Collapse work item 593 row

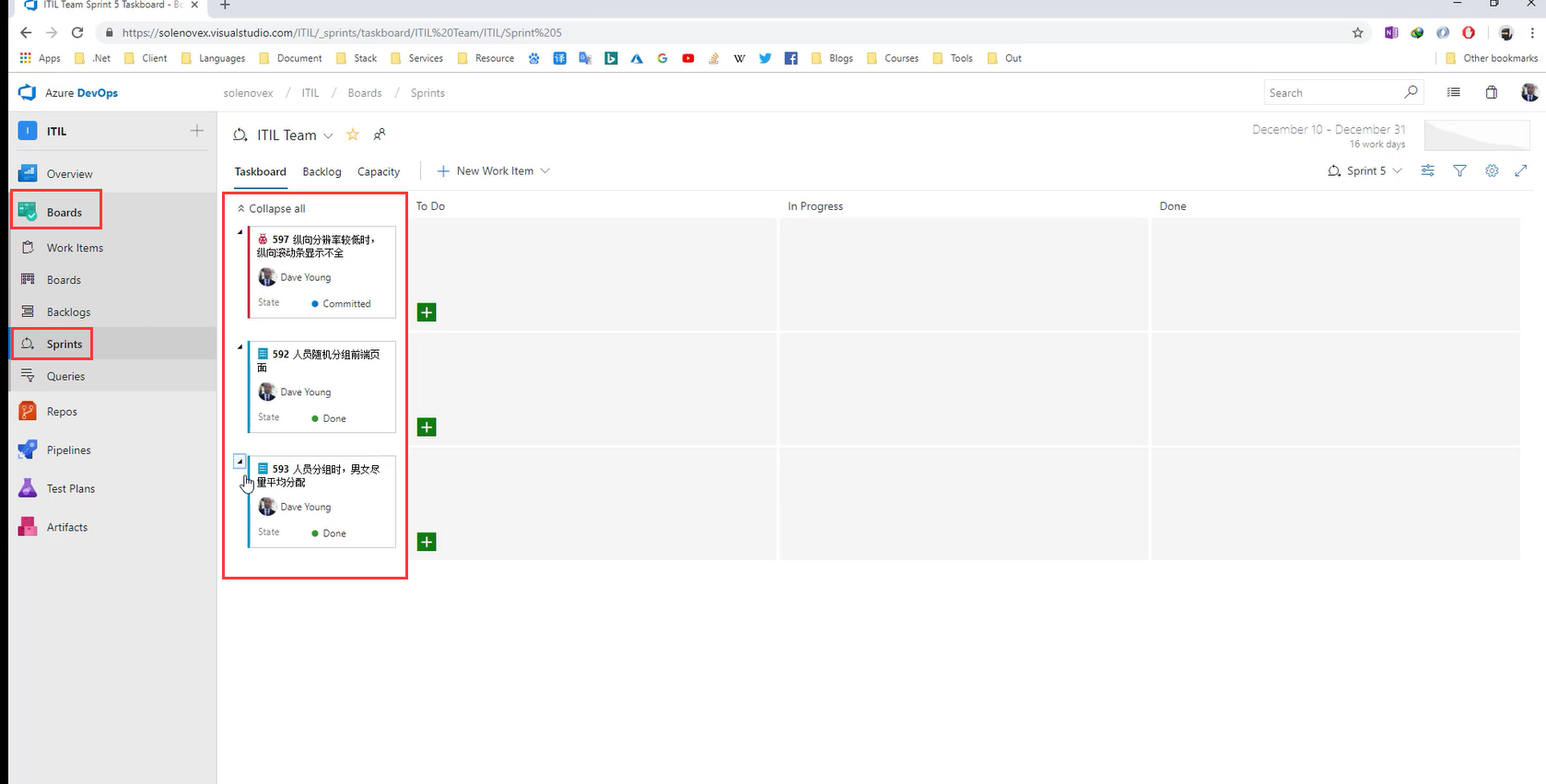(240, 462)
